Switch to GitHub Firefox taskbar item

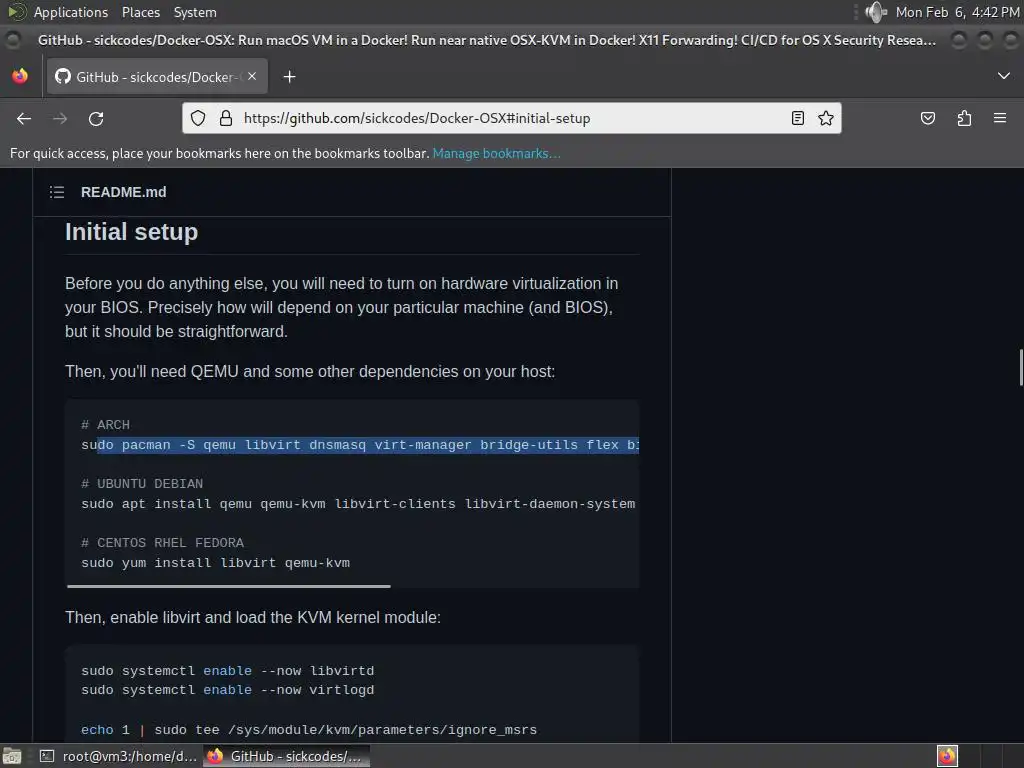pos(286,756)
